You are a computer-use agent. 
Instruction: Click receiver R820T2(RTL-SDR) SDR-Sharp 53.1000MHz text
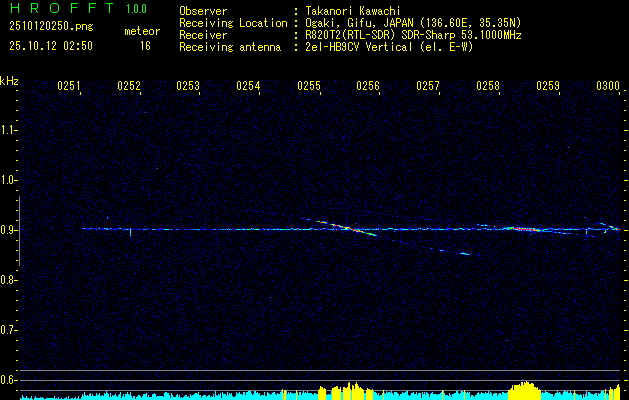pyautogui.click(x=414, y=35)
